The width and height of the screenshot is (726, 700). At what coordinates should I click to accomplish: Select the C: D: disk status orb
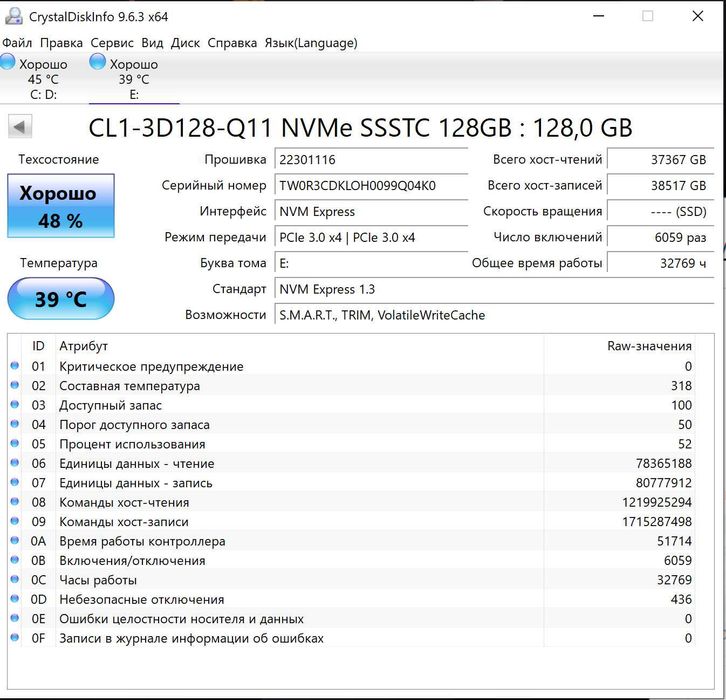click(8, 62)
